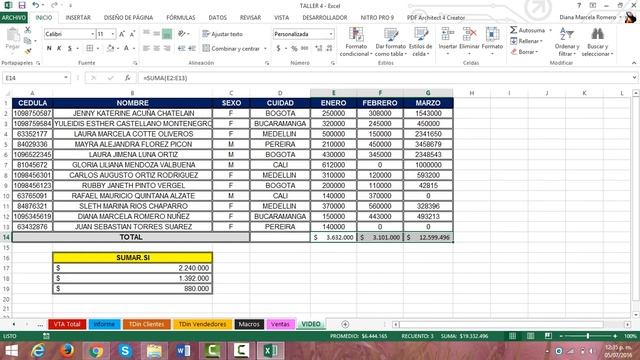
Task: Expand the font size 11 dropdown
Action: tap(113, 34)
